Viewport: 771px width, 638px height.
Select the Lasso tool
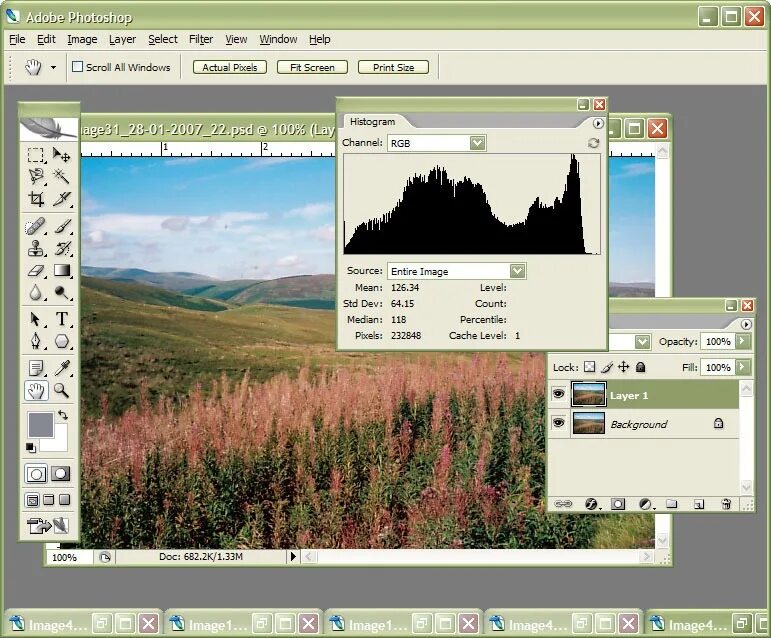(x=36, y=176)
